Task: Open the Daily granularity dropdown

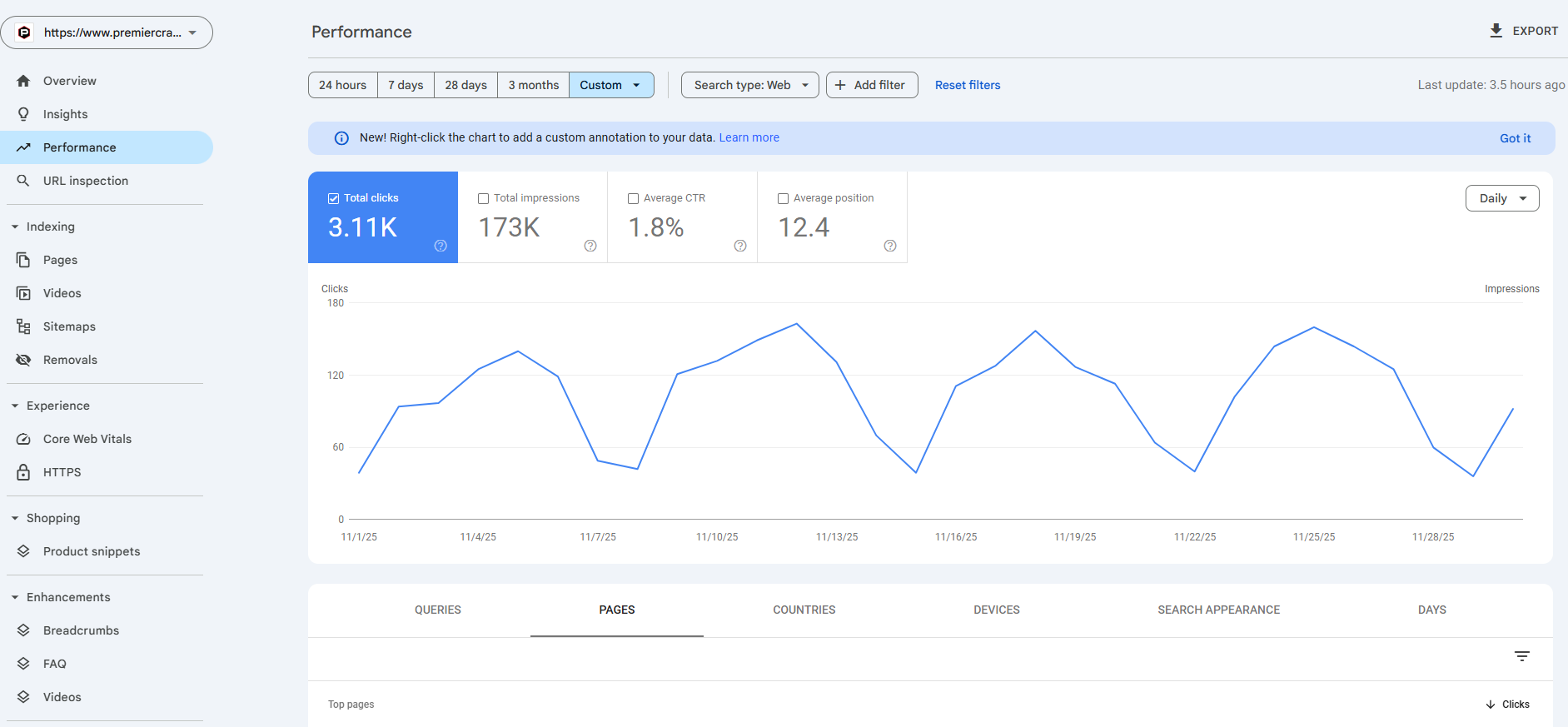Action: pyautogui.click(x=1501, y=198)
